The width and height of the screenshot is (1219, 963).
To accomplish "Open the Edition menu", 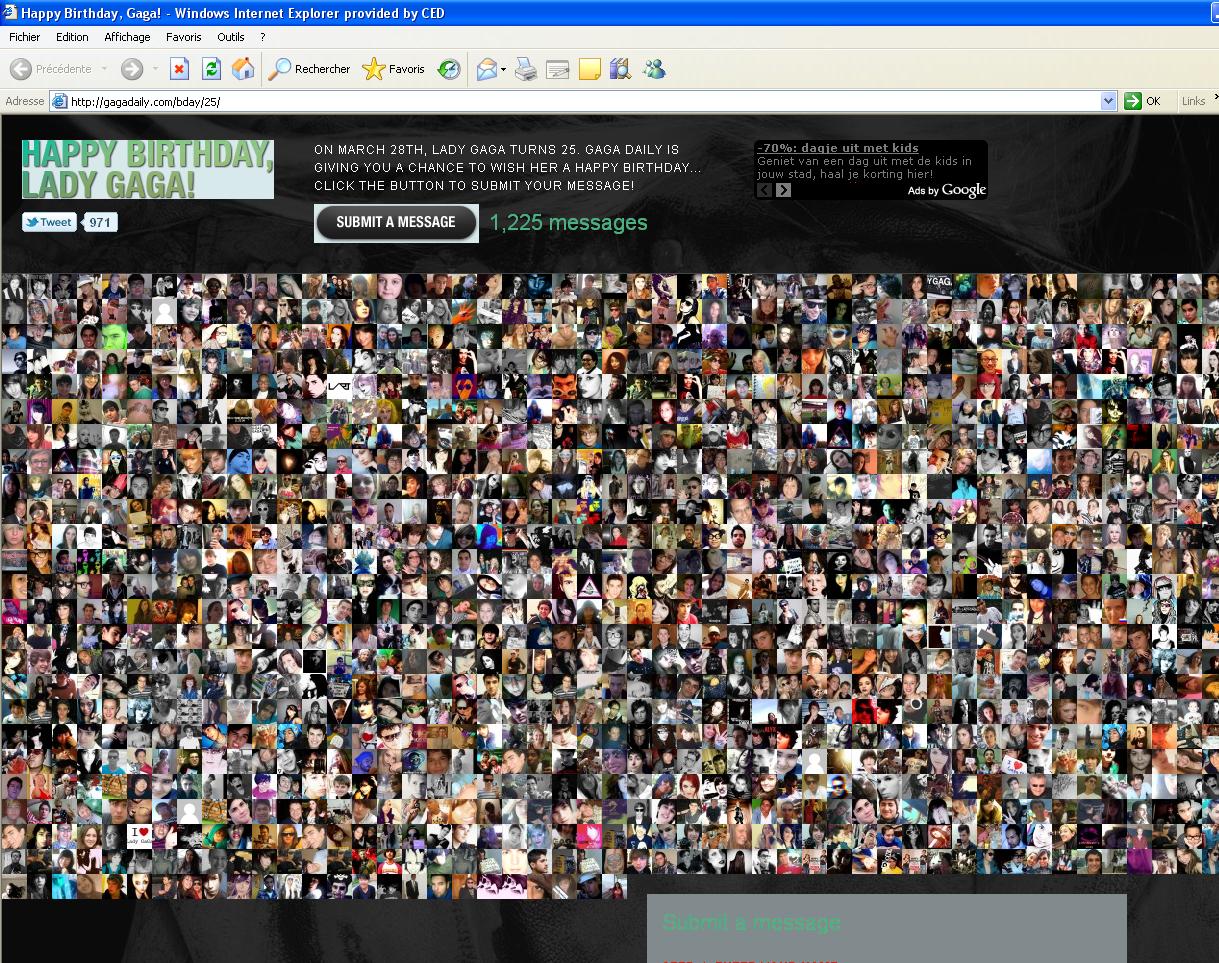I will point(72,37).
